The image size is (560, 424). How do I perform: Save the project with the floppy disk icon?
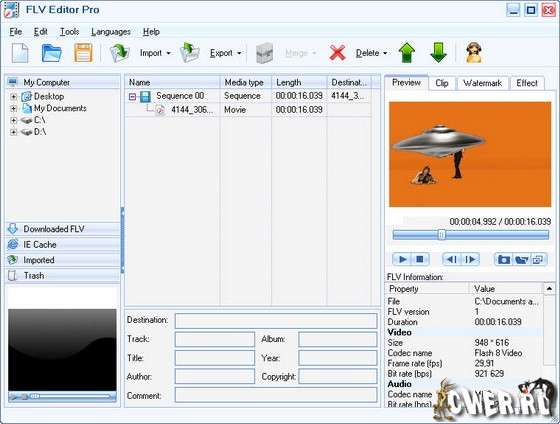tap(83, 53)
